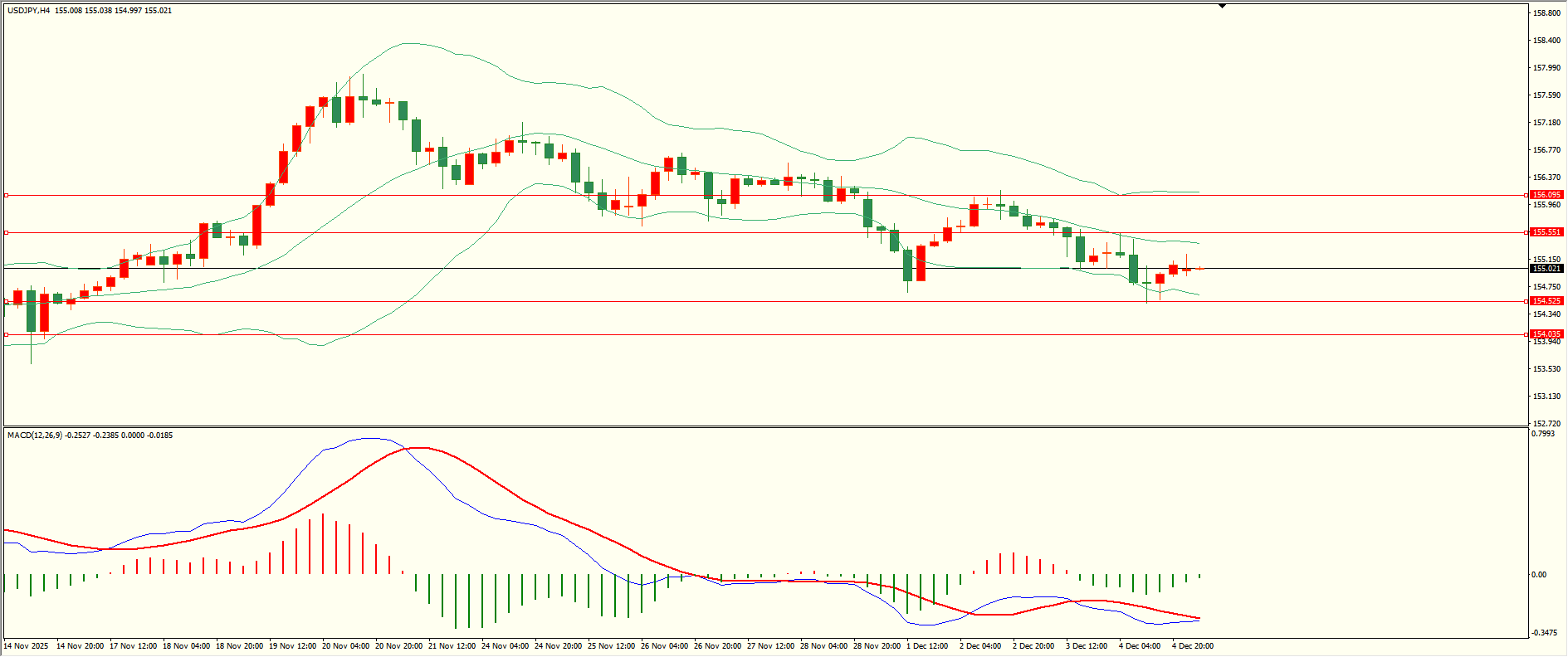This screenshot has height=657, width=1568.
Task: Click the MACD 0.00 scale level
Action: point(1539,575)
